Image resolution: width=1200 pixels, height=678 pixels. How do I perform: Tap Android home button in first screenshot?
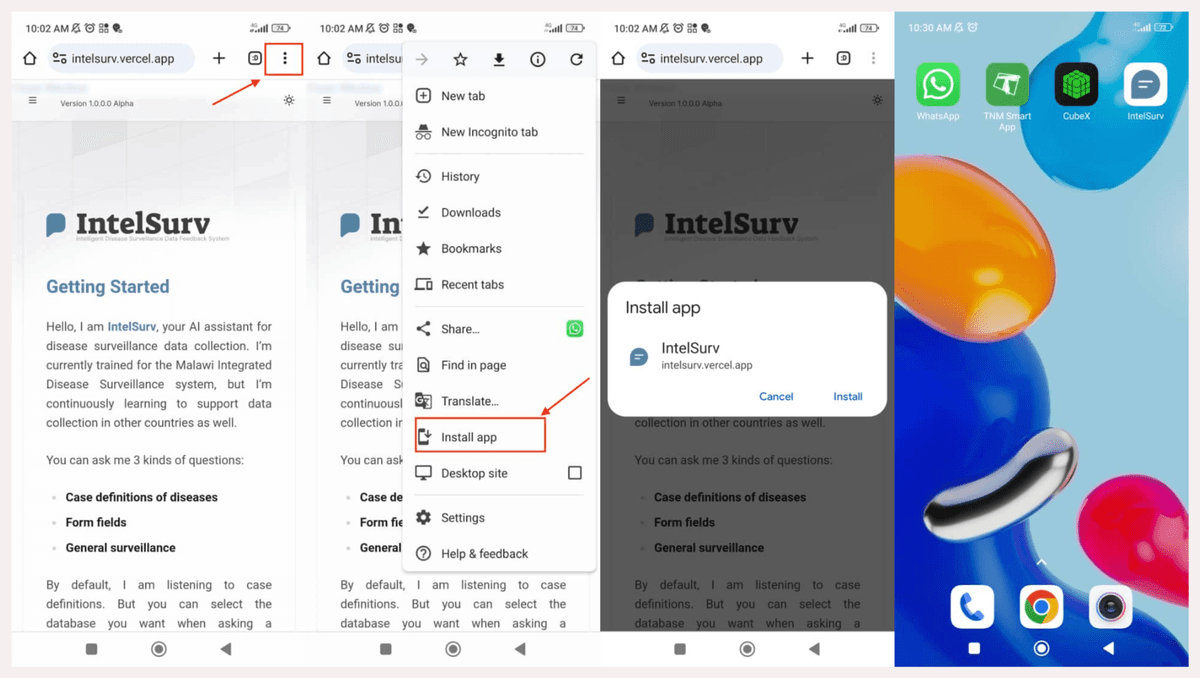point(158,649)
